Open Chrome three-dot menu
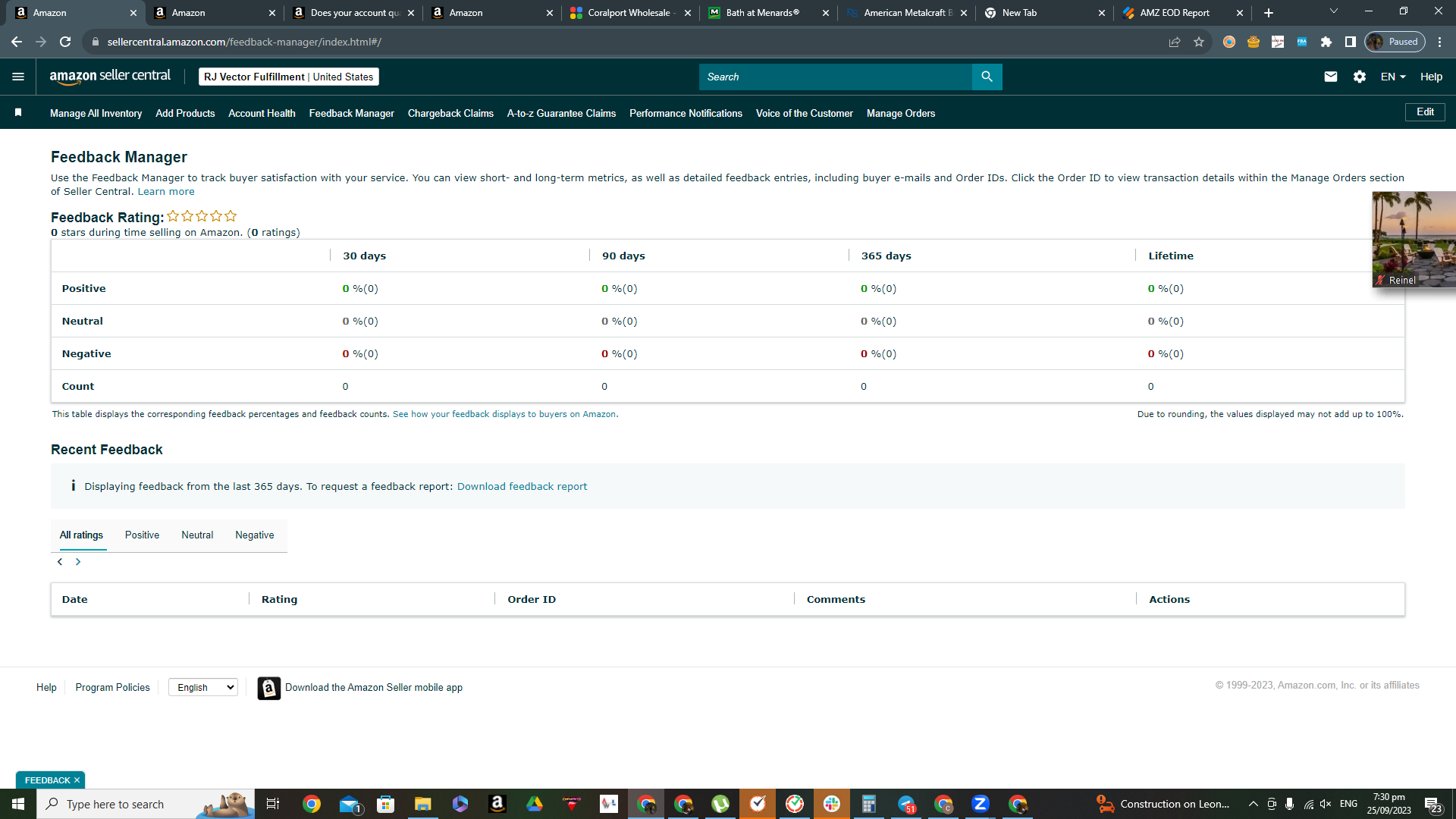Image resolution: width=1456 pixels, height=819 pixels. coord(1440,42)
